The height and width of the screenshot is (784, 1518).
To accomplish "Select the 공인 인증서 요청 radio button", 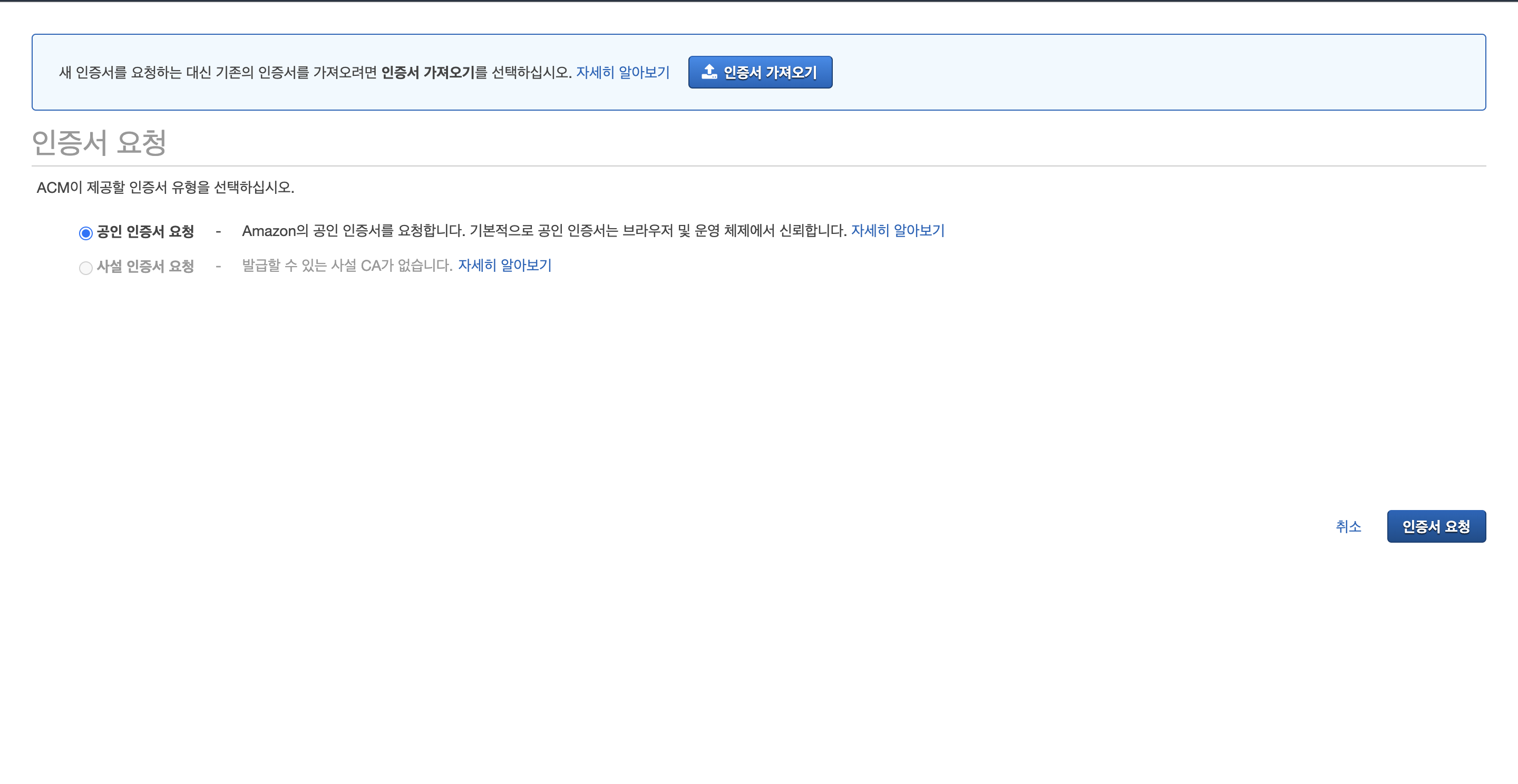I will [x=85, y=233].
